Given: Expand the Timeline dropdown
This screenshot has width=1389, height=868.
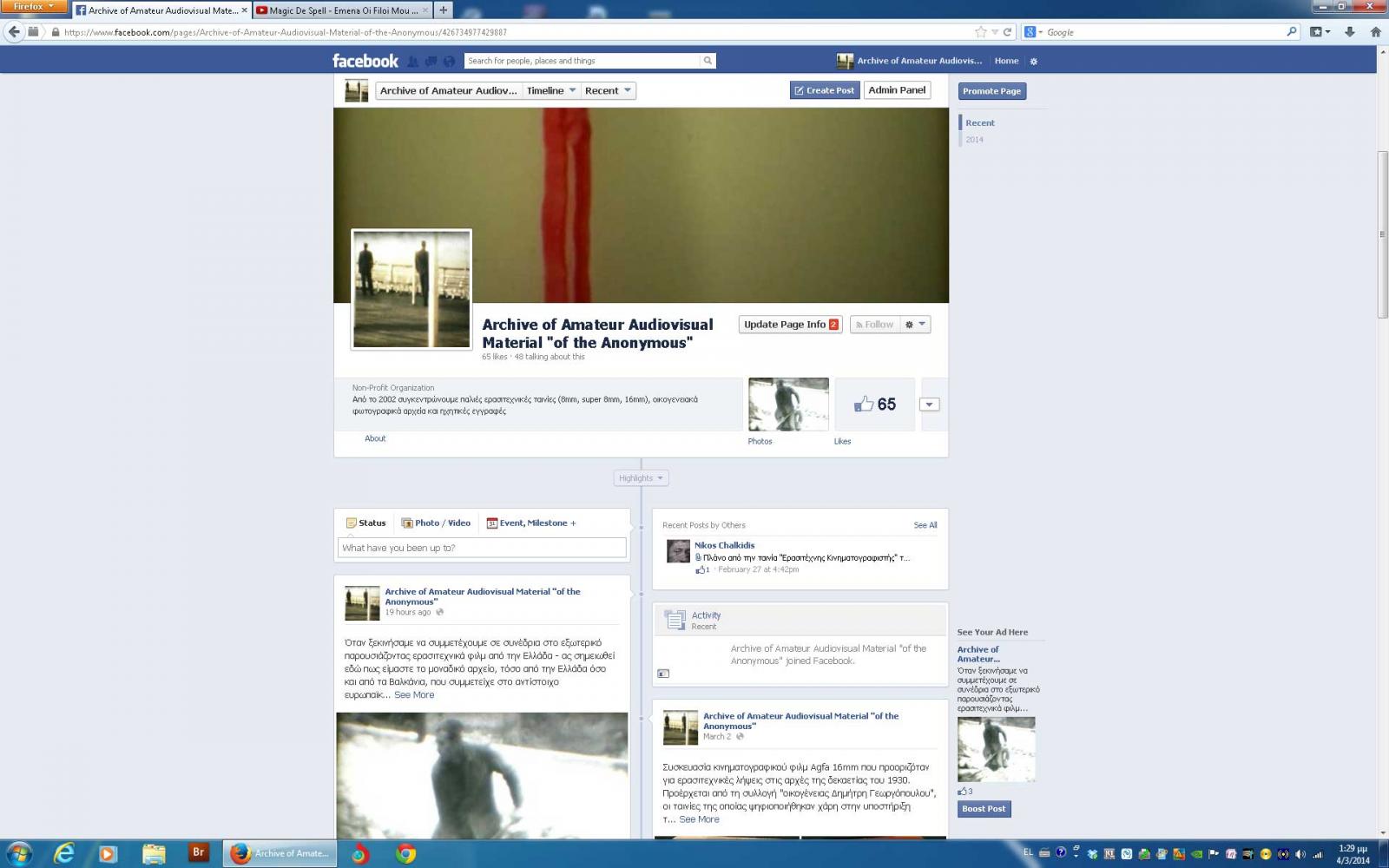Looking at the screenshot, I should click(x=551, y=91).
